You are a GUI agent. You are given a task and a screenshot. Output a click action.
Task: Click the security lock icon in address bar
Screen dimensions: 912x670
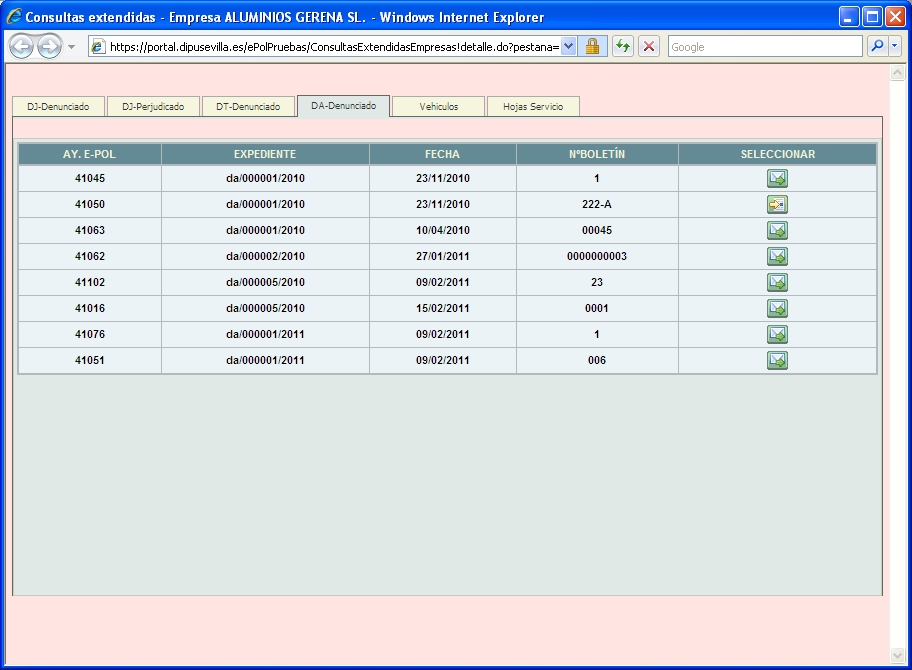pos(592,47)
